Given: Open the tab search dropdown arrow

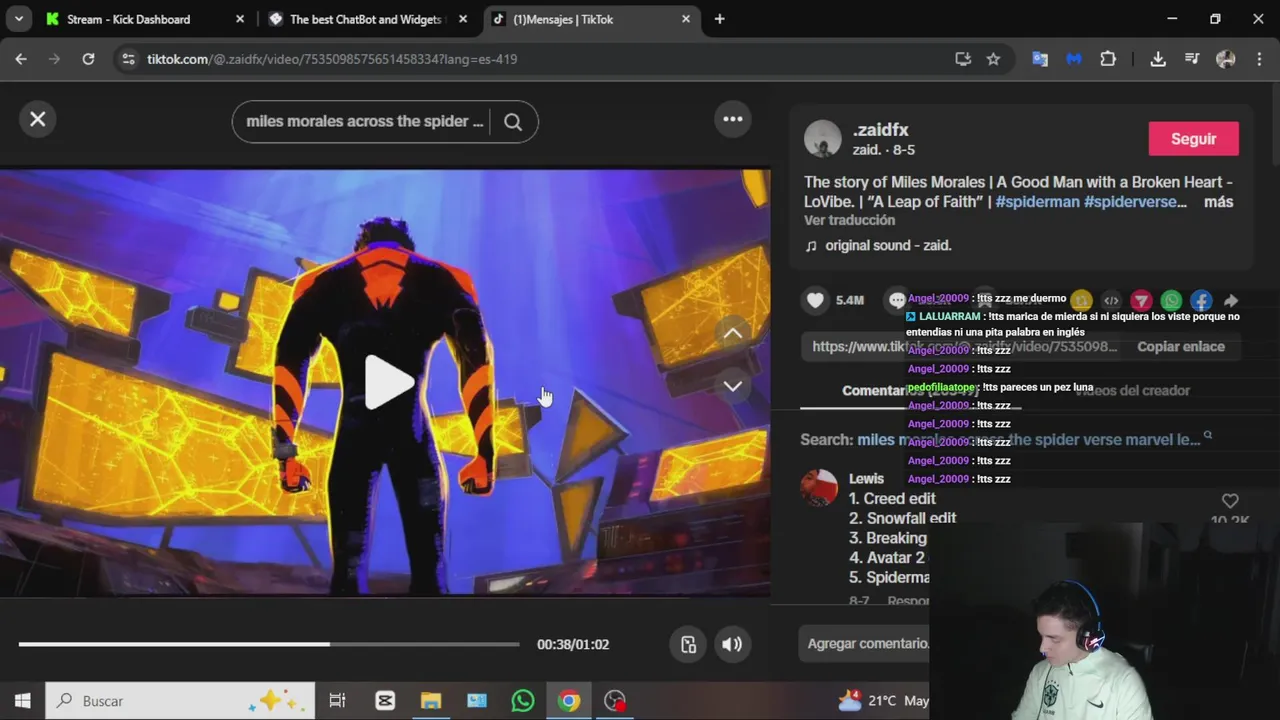Looking at the screenshot, I should [x=19, y=19].
